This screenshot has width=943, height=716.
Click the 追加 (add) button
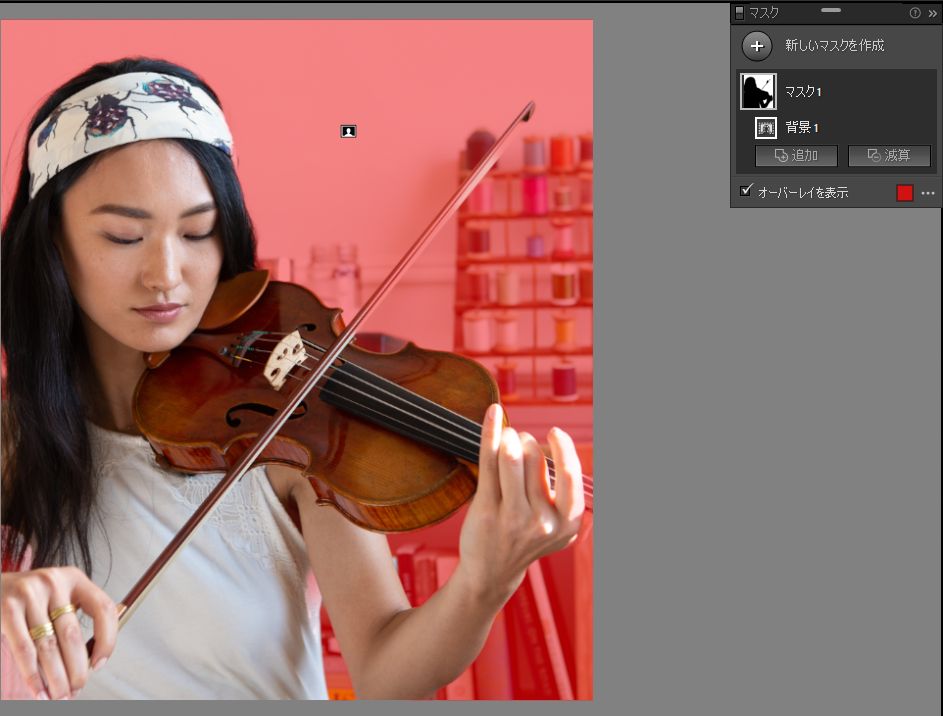(796, 156)
